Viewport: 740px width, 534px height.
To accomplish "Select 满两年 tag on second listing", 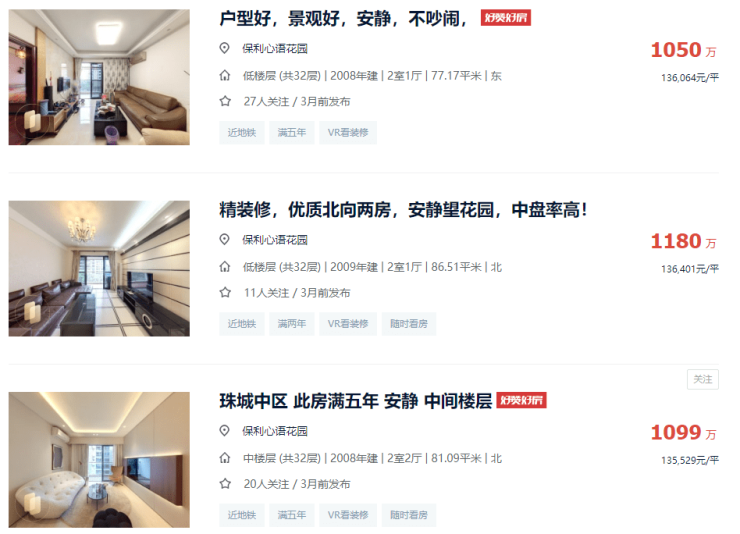I will (x=292, y=324).
